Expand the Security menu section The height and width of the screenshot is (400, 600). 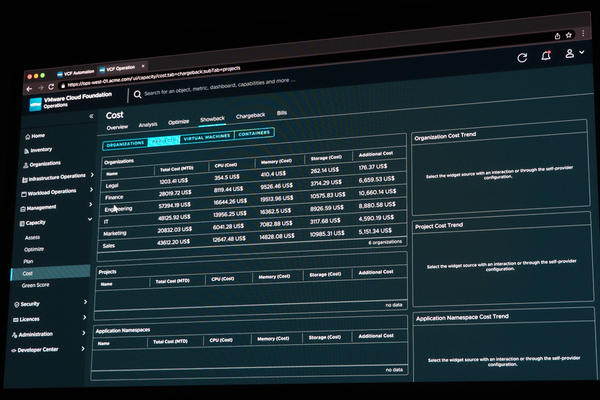click(51, 304)
